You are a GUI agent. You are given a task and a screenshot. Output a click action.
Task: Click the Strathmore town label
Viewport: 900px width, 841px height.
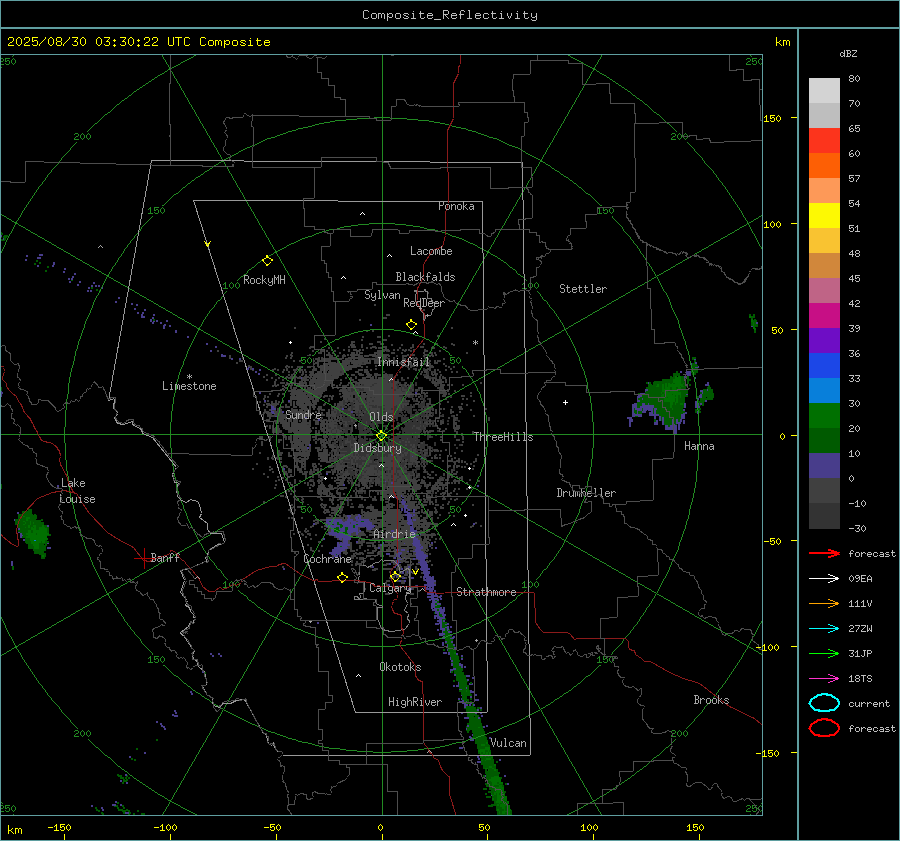click(x=486, y=592)
